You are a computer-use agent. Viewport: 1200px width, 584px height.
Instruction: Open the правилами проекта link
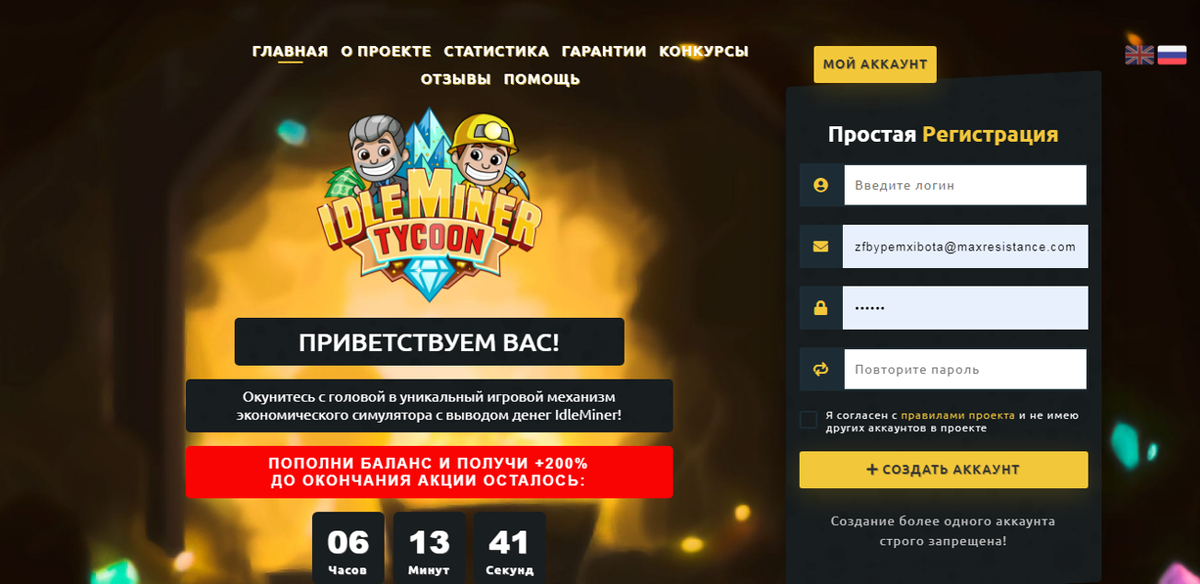point(958,415)
